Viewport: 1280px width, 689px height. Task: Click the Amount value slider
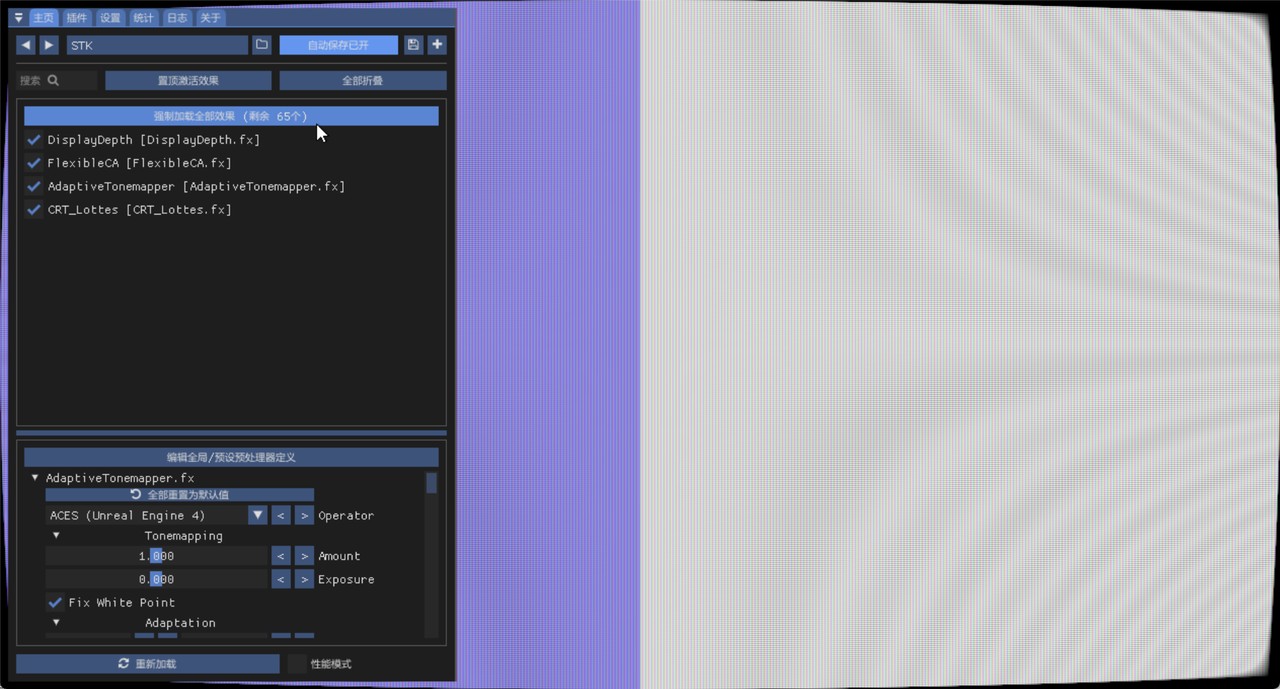click(x=157, y=556)
